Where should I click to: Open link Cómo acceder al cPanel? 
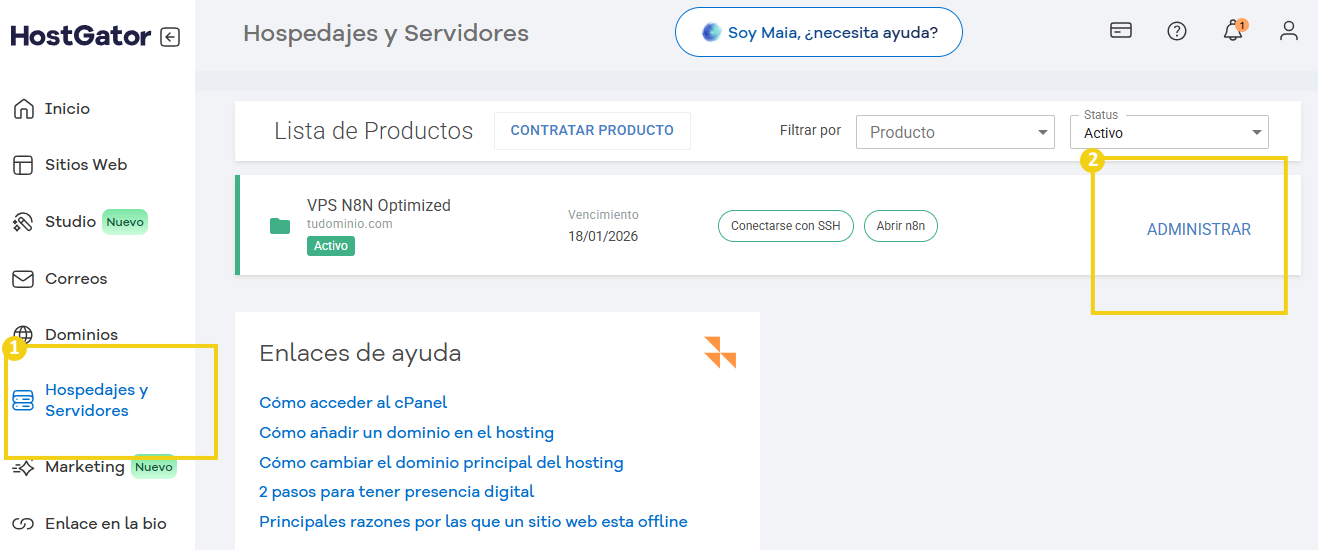point(353,403)
